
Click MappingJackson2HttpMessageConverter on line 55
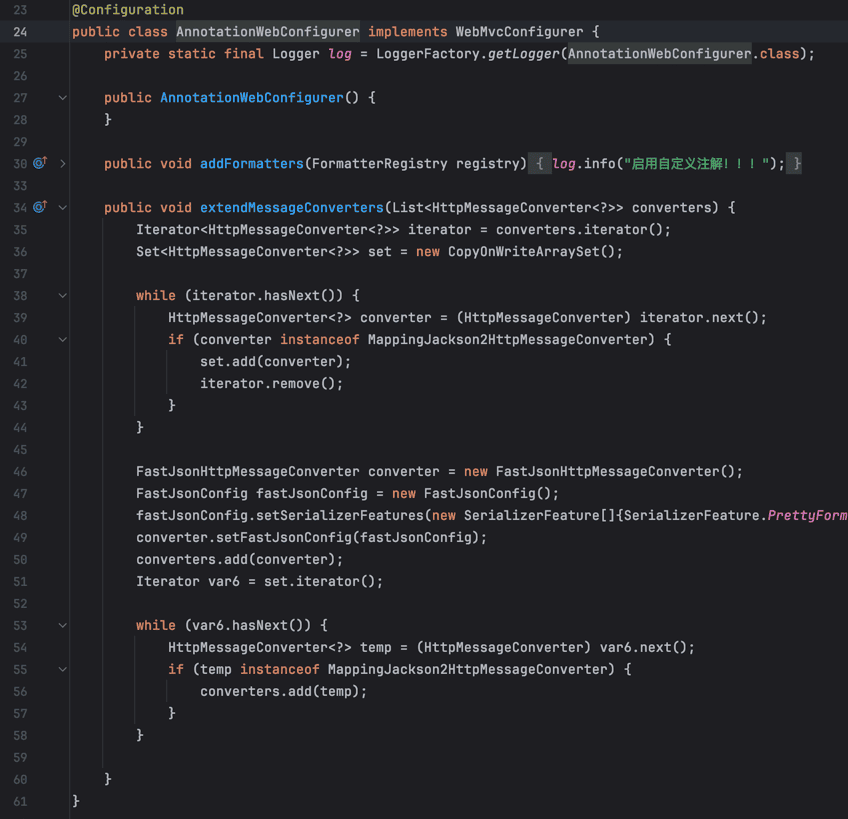click(468, 669)
